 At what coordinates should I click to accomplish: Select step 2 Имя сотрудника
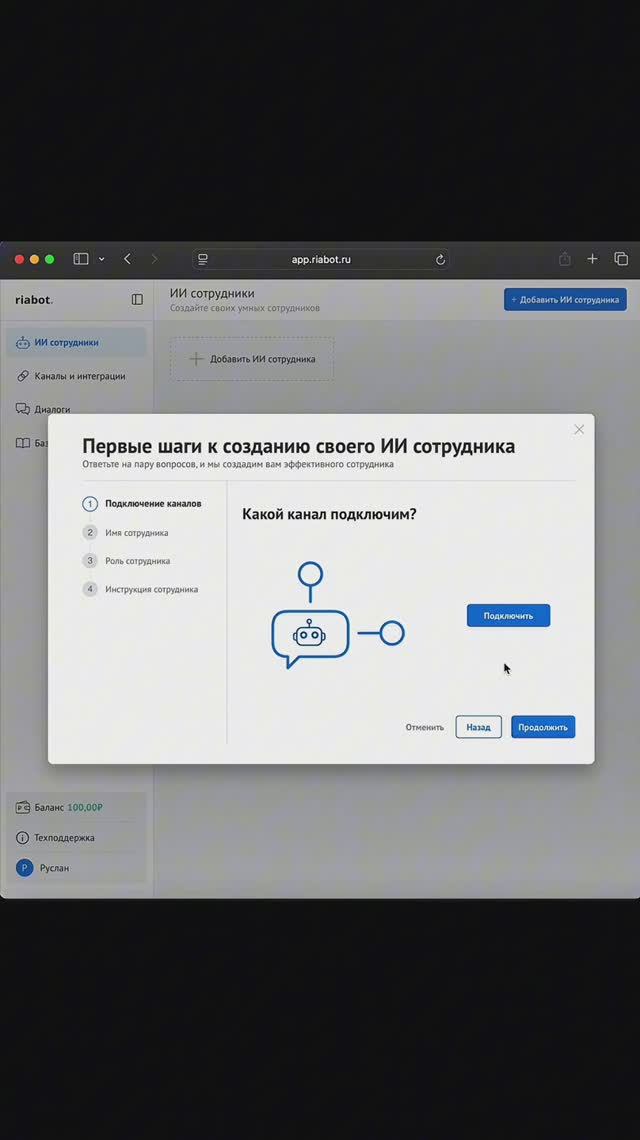tap(125, 533)
